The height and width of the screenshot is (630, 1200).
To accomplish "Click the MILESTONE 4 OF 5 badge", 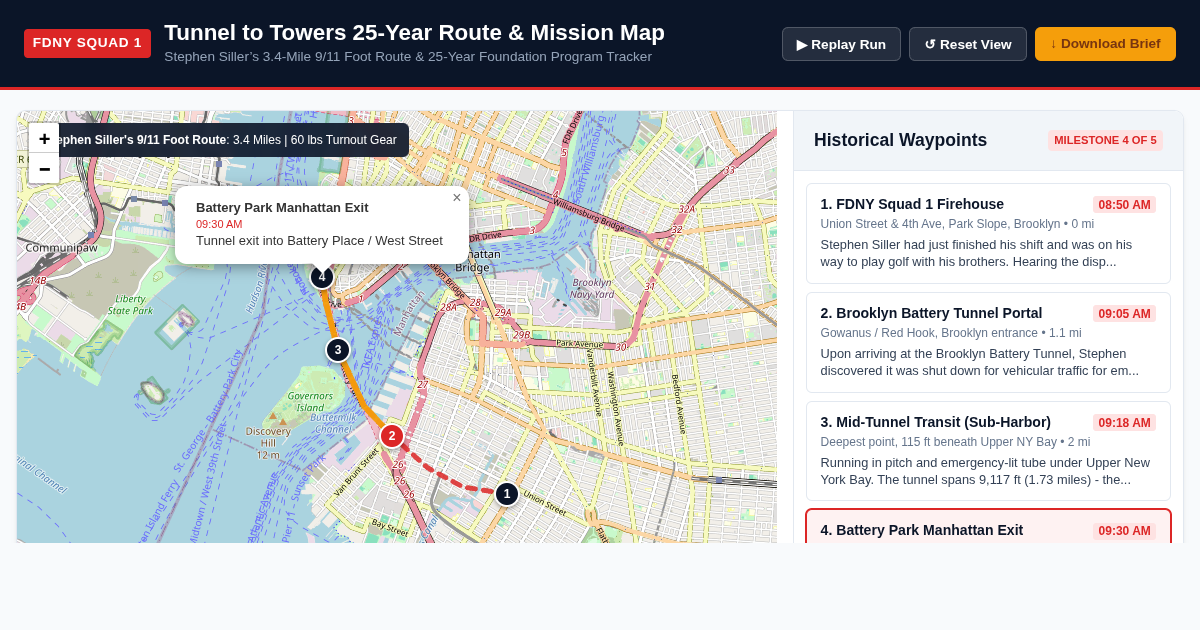I will (1105, 140).
